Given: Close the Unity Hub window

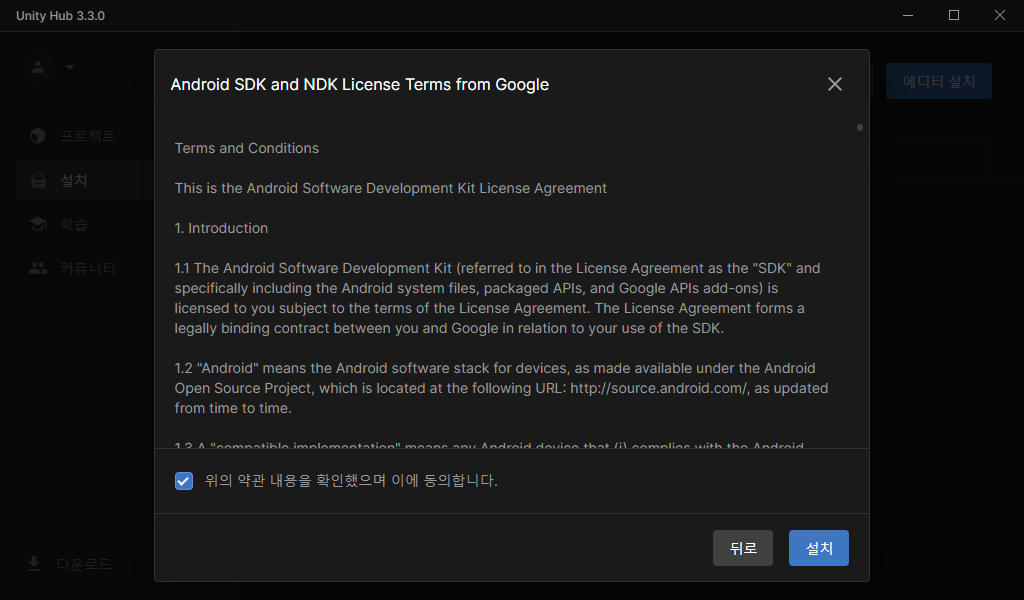Looking at the screenshot, I should [x=1000, y=15].
